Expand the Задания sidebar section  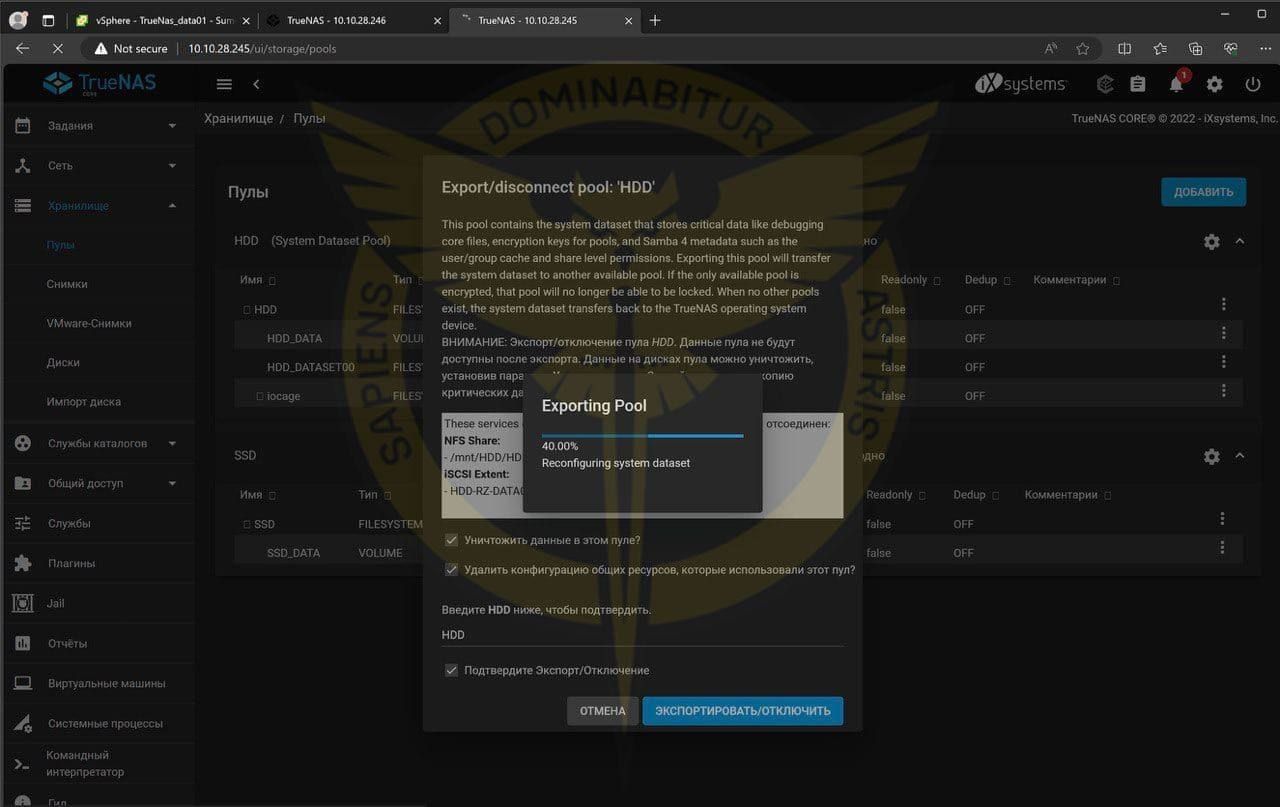(172, 126)
